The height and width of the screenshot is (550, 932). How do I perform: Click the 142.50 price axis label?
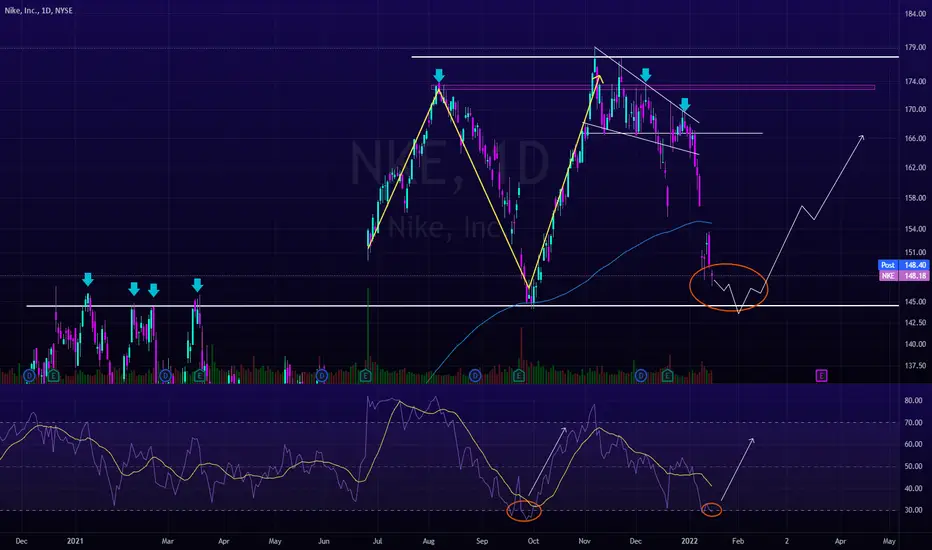point(915,323)
